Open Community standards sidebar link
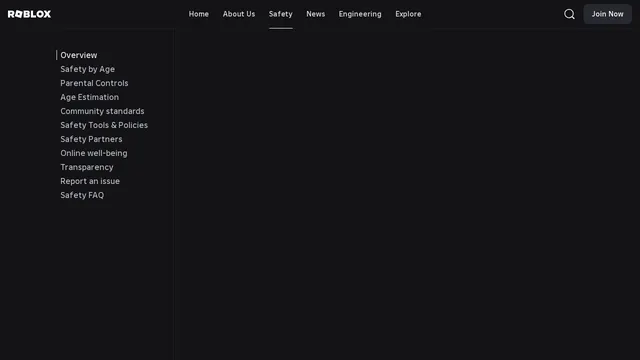The image size is (640, 360). (102, 111)
